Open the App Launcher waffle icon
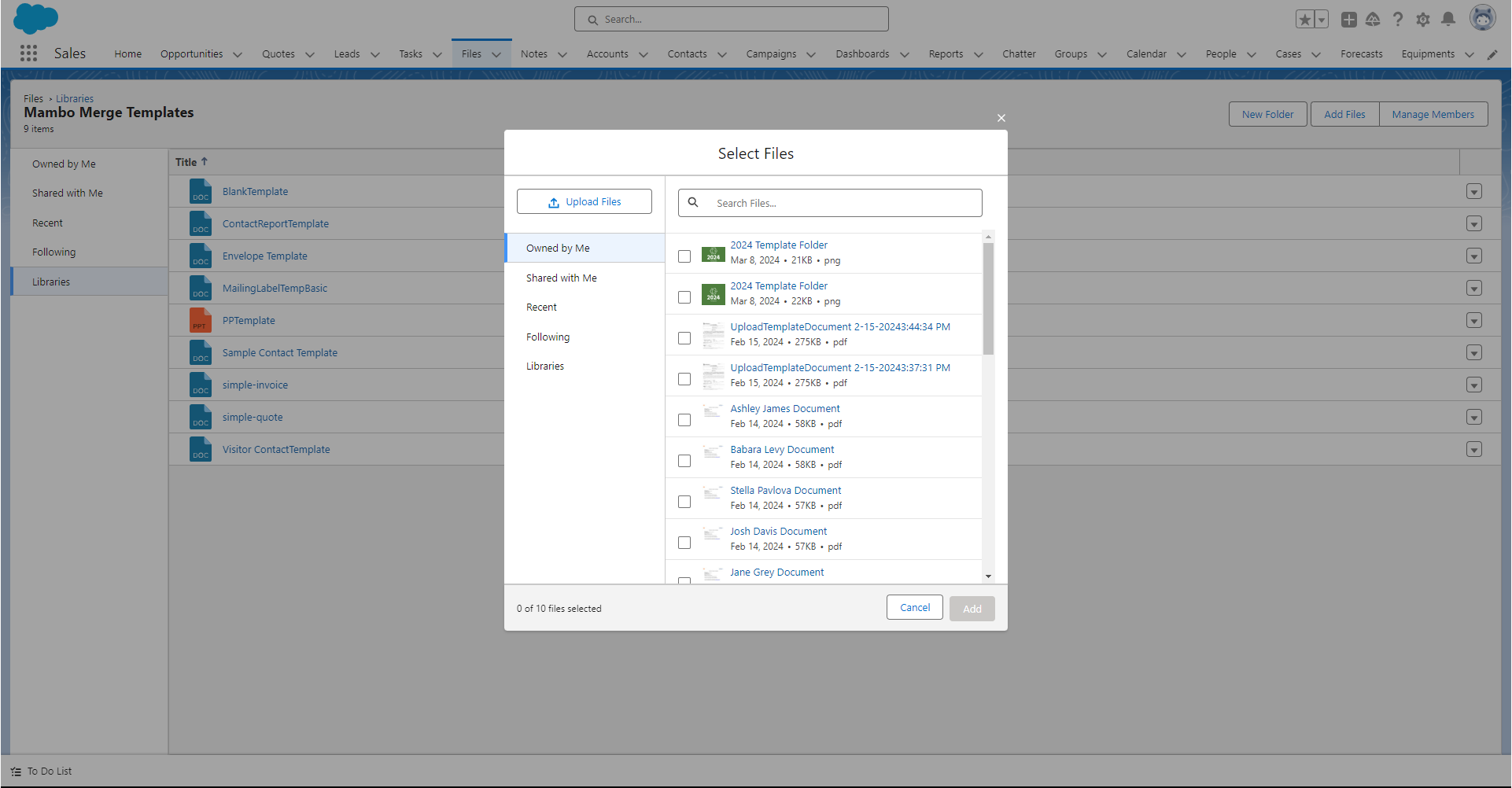The width and height of the screenshot is (1512, 788). click(28, 53)
